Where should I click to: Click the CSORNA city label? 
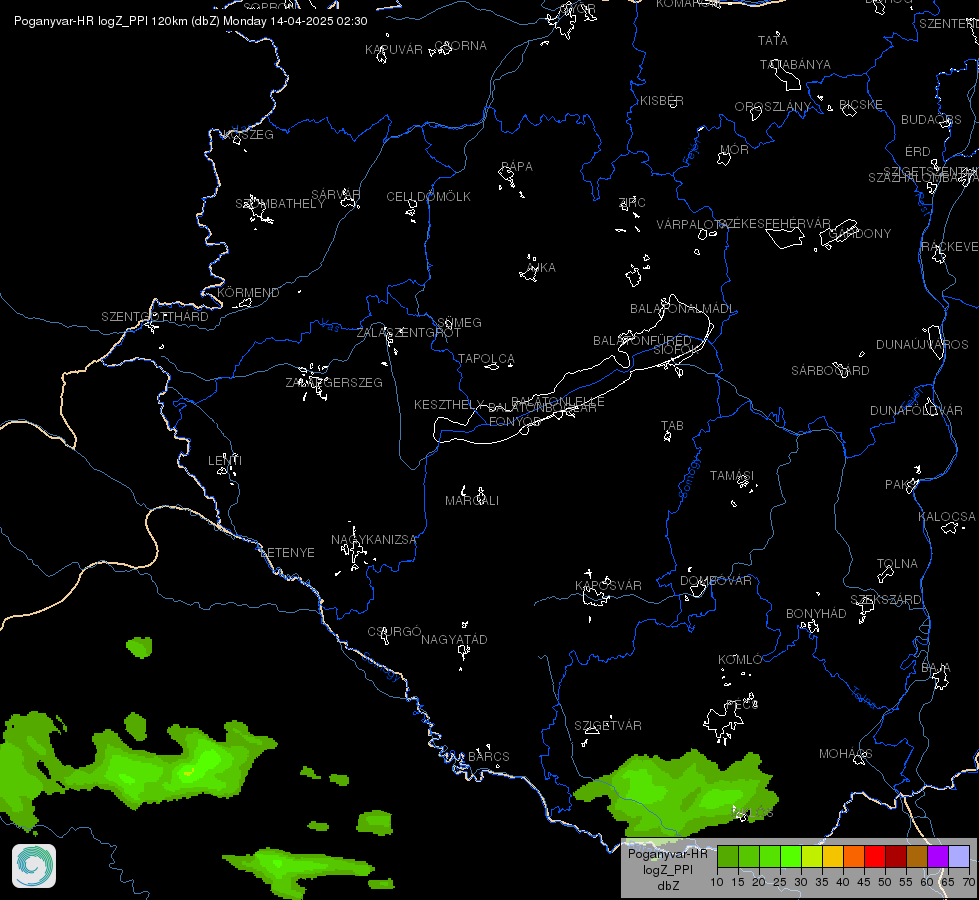(x=460, y=46)
